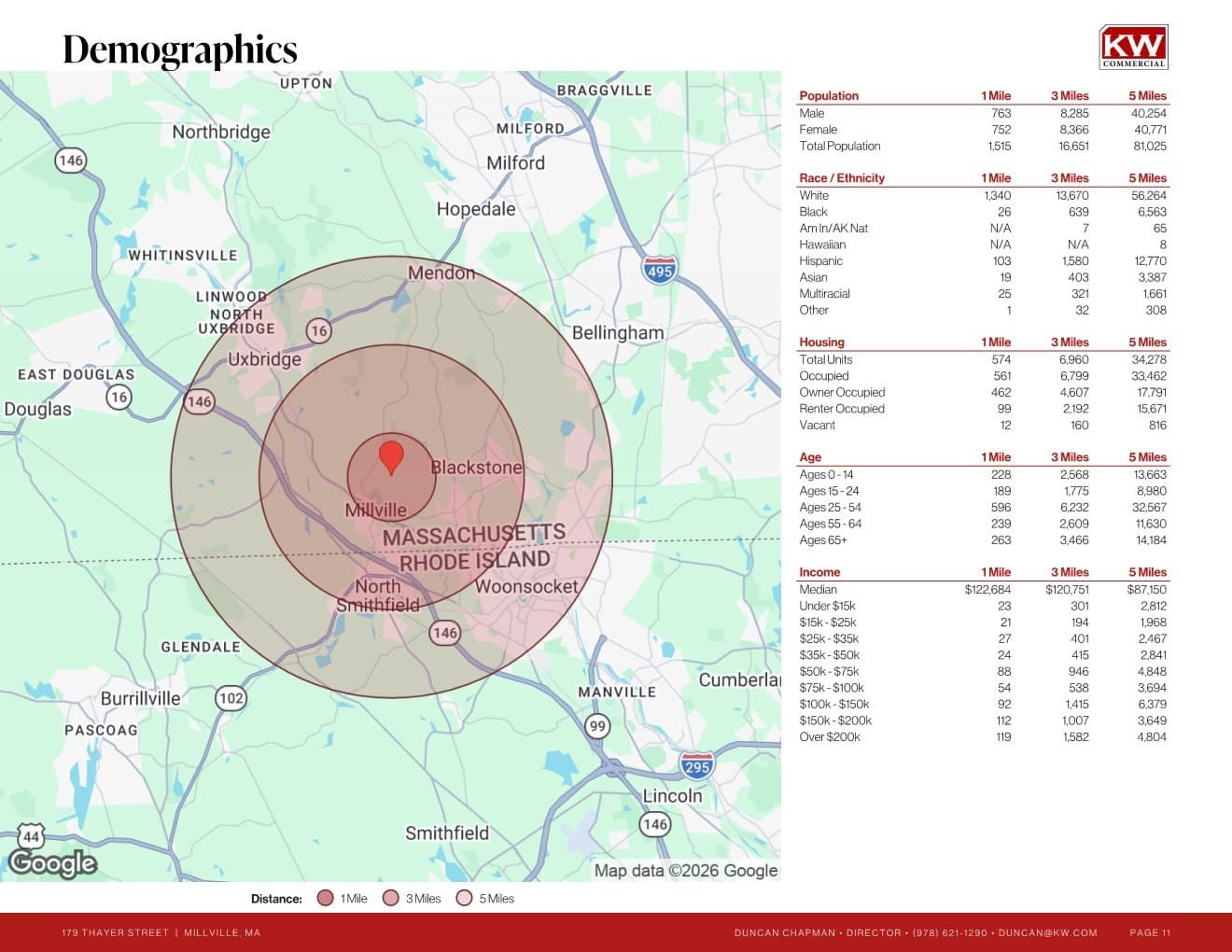Click the Woonsocket label on the map

(x=526, y=586)
